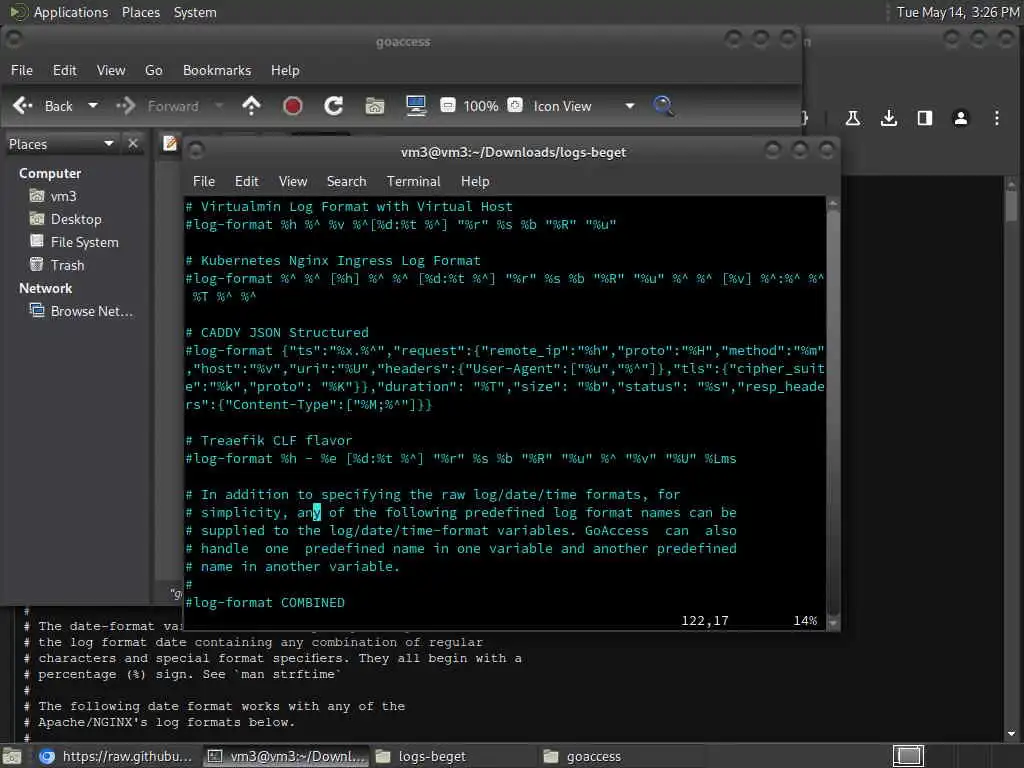This screenshot has height=768, width=1024.
Task: Click the Back arrow in file manager
Action: pyautogui.click(x=24, y=106)
